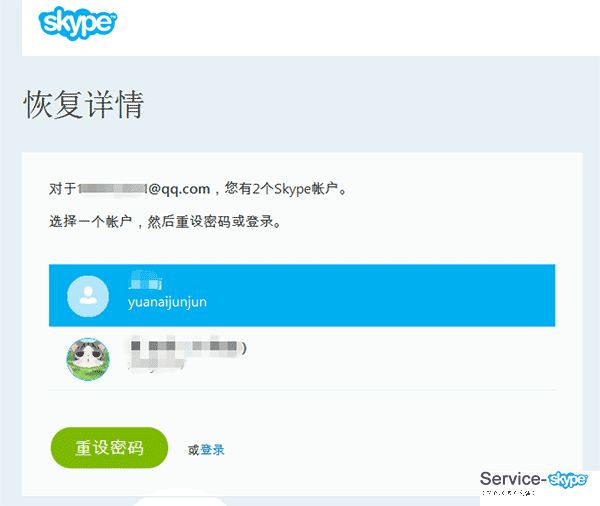Click the 或 text beside the reset button
The width and height of the screenshot is (600, 506).
pos(193,450)
